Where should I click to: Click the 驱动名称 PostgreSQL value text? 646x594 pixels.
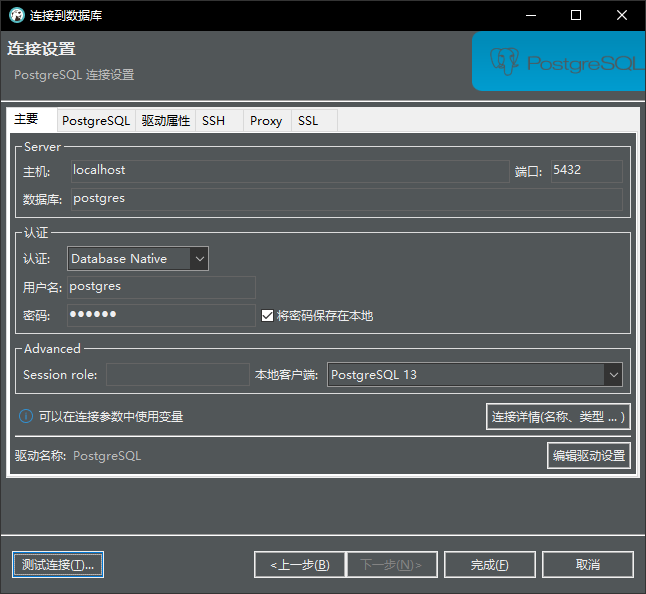point(107,456)
